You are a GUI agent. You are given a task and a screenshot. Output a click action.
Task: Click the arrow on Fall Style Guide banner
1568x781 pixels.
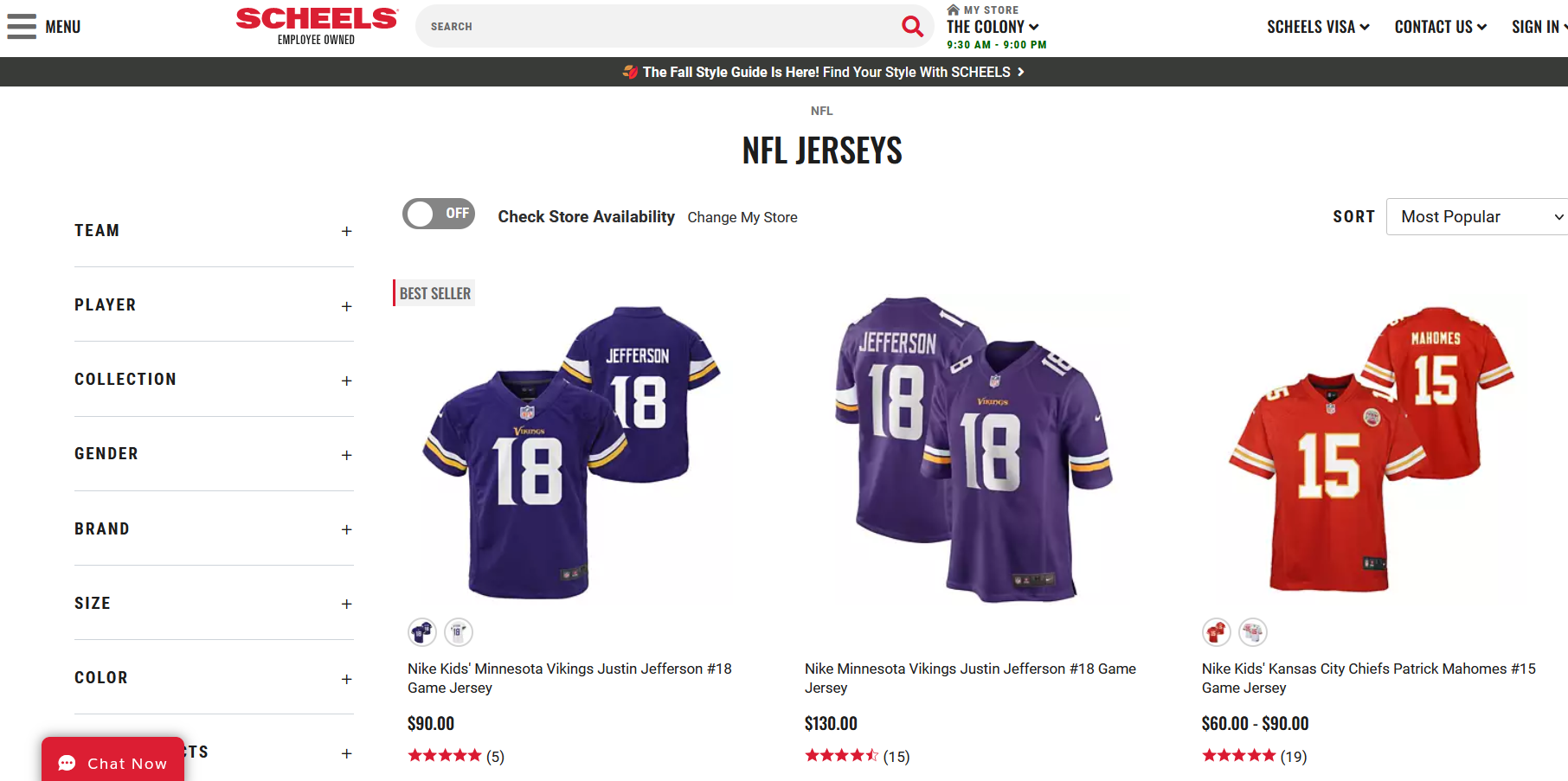click(1021, 72)
